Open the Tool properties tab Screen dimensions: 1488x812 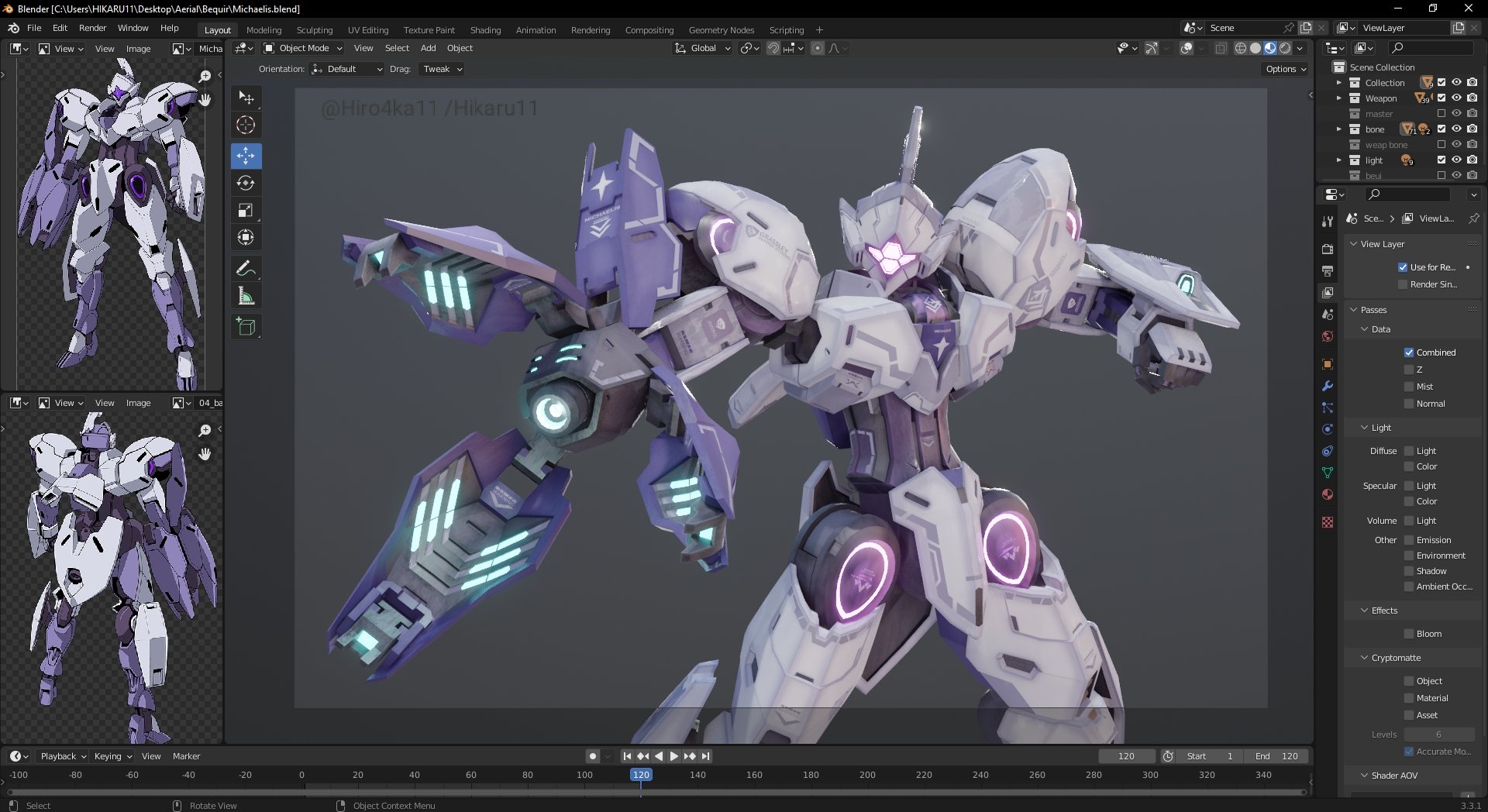[1328, 222]
